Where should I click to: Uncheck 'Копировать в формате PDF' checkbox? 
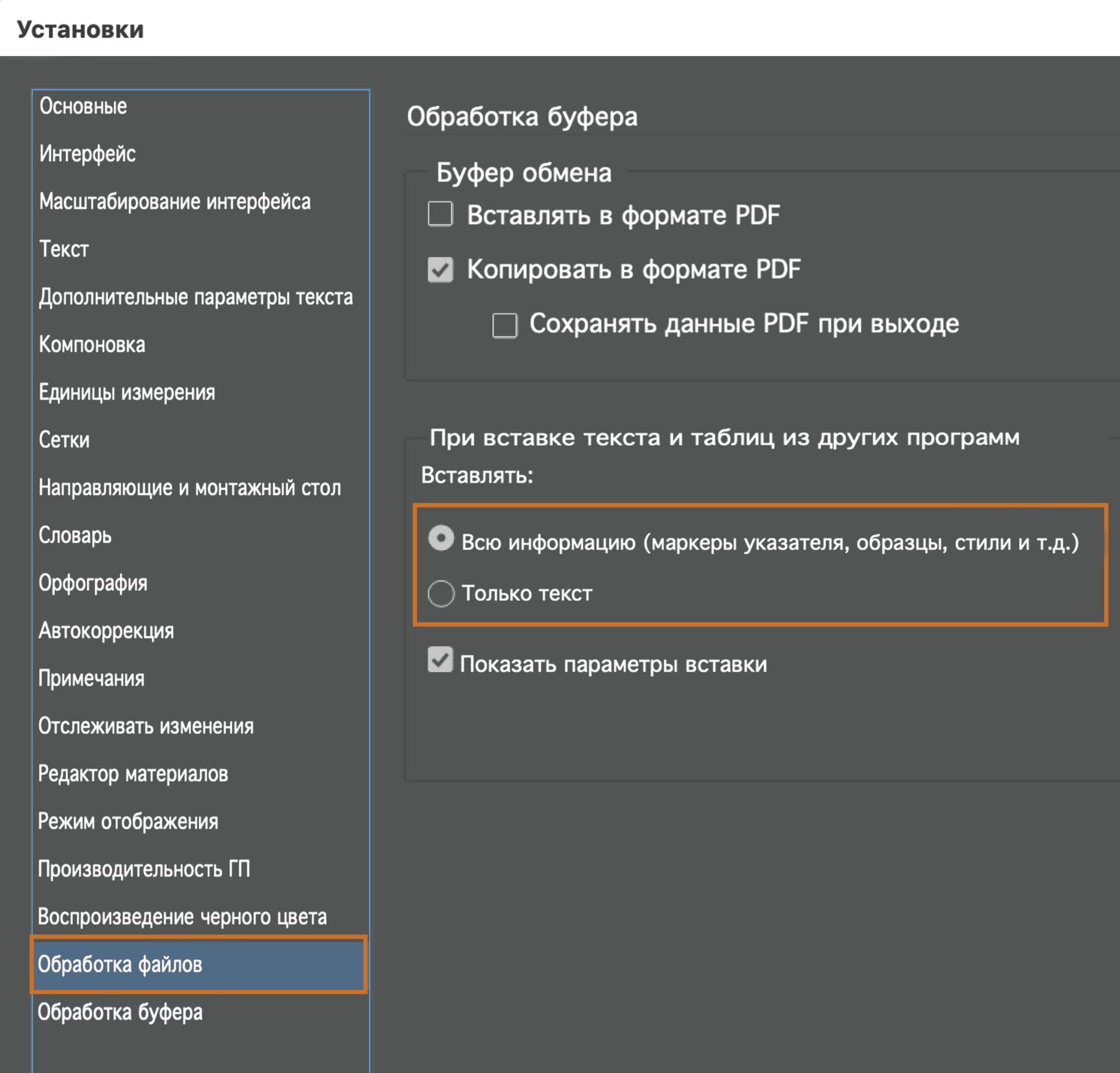(440, 270)
